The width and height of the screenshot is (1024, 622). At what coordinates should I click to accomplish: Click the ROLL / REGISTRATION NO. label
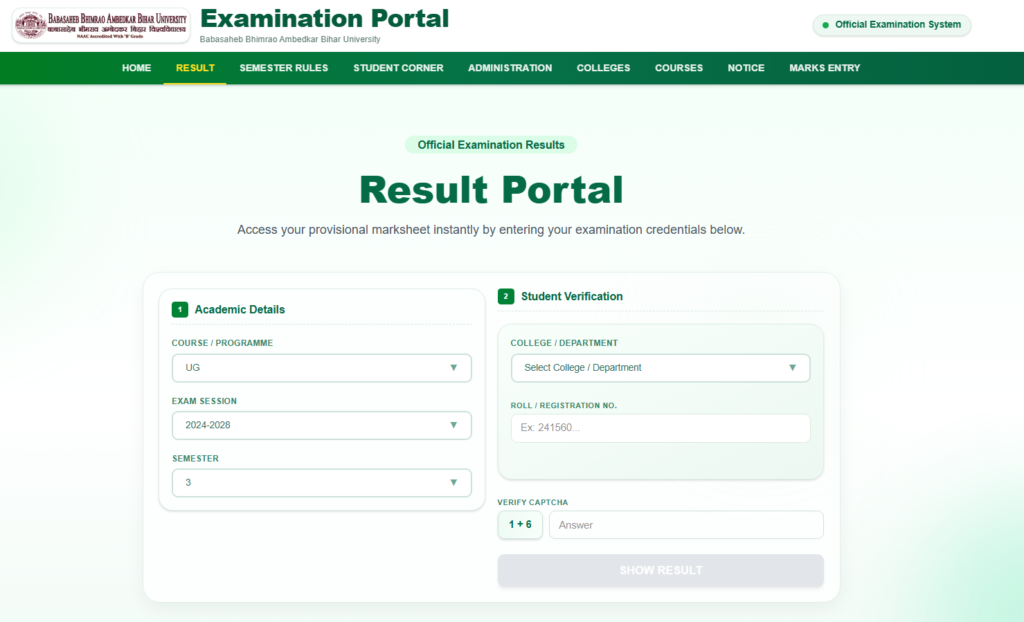[x=564, y=406]
